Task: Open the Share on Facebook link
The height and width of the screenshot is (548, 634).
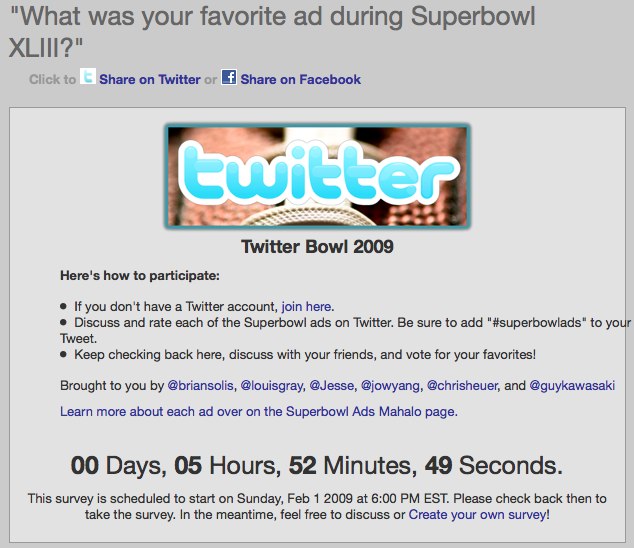Action: click(300, 79)
